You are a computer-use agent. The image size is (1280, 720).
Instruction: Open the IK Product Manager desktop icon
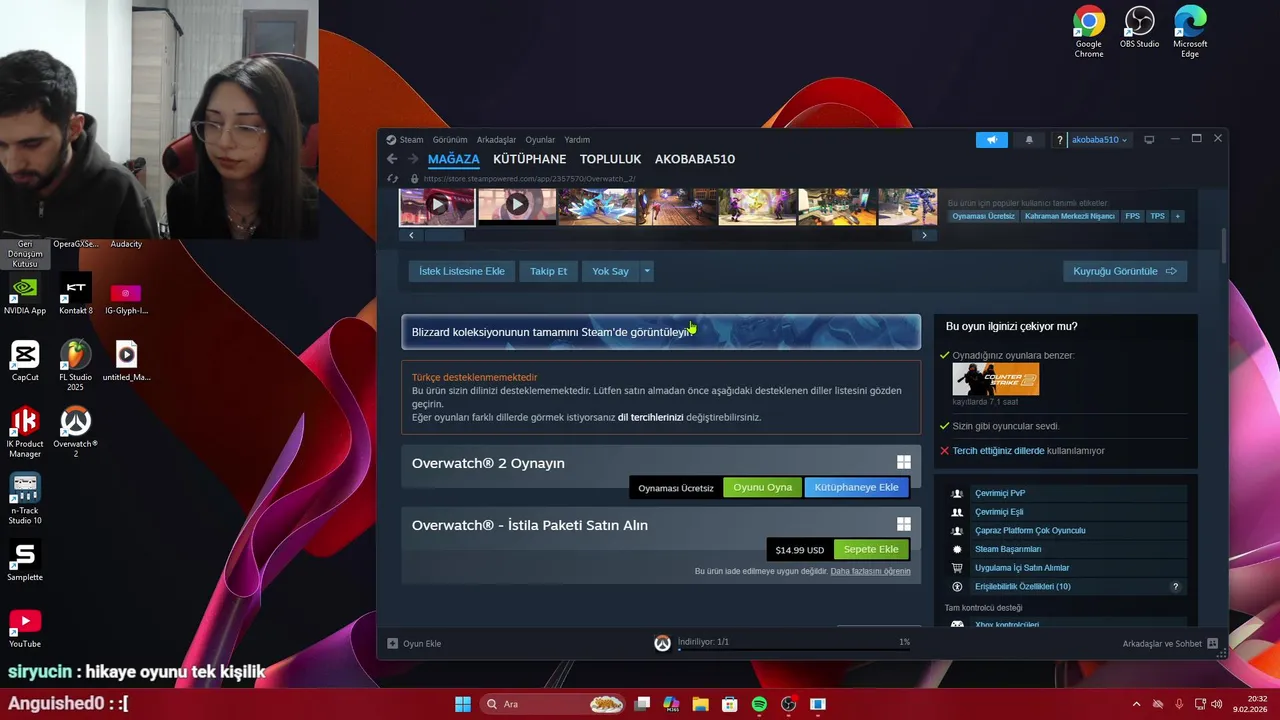pyautogui.click(x=25, y=432)
